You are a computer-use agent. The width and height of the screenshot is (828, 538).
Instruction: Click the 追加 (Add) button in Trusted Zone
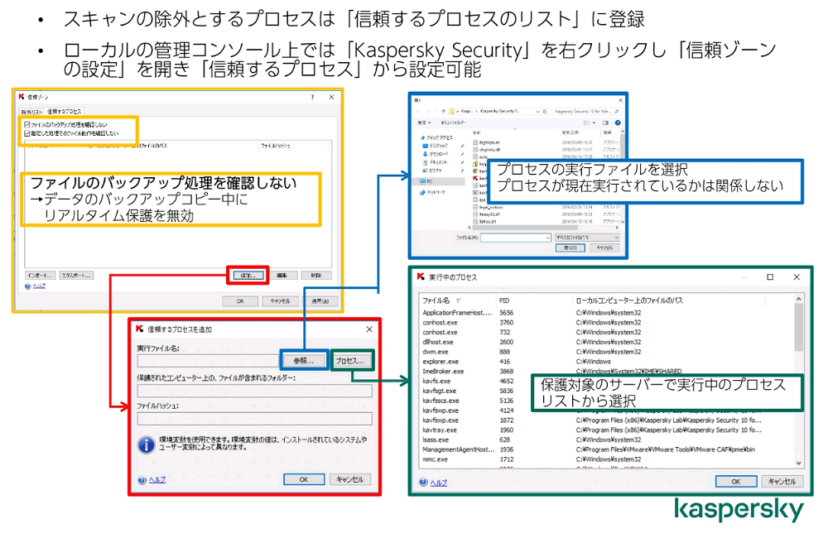[248, 276]
